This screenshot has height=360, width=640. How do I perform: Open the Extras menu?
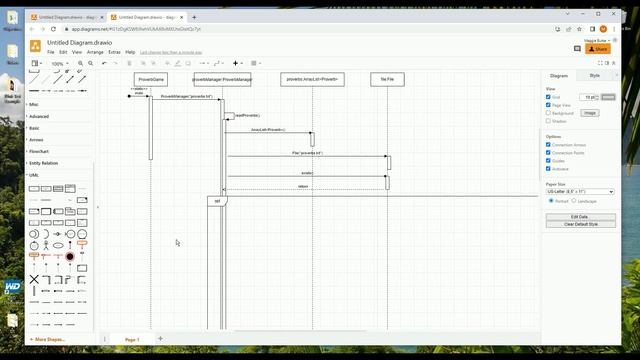(x=114, y=52)
